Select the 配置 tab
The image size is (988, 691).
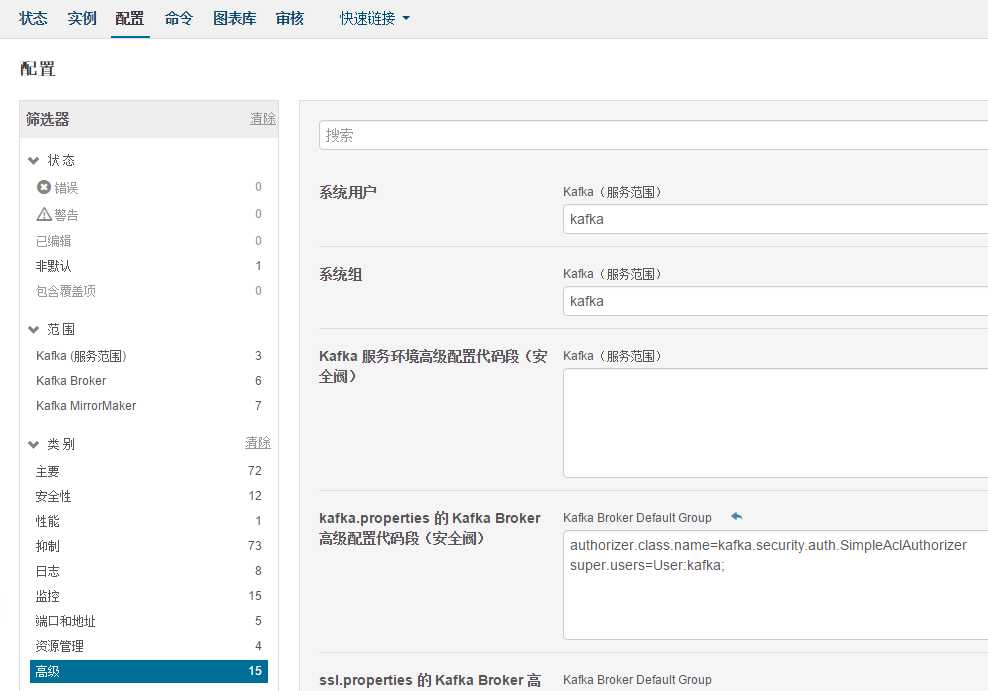tap(130, 18)
